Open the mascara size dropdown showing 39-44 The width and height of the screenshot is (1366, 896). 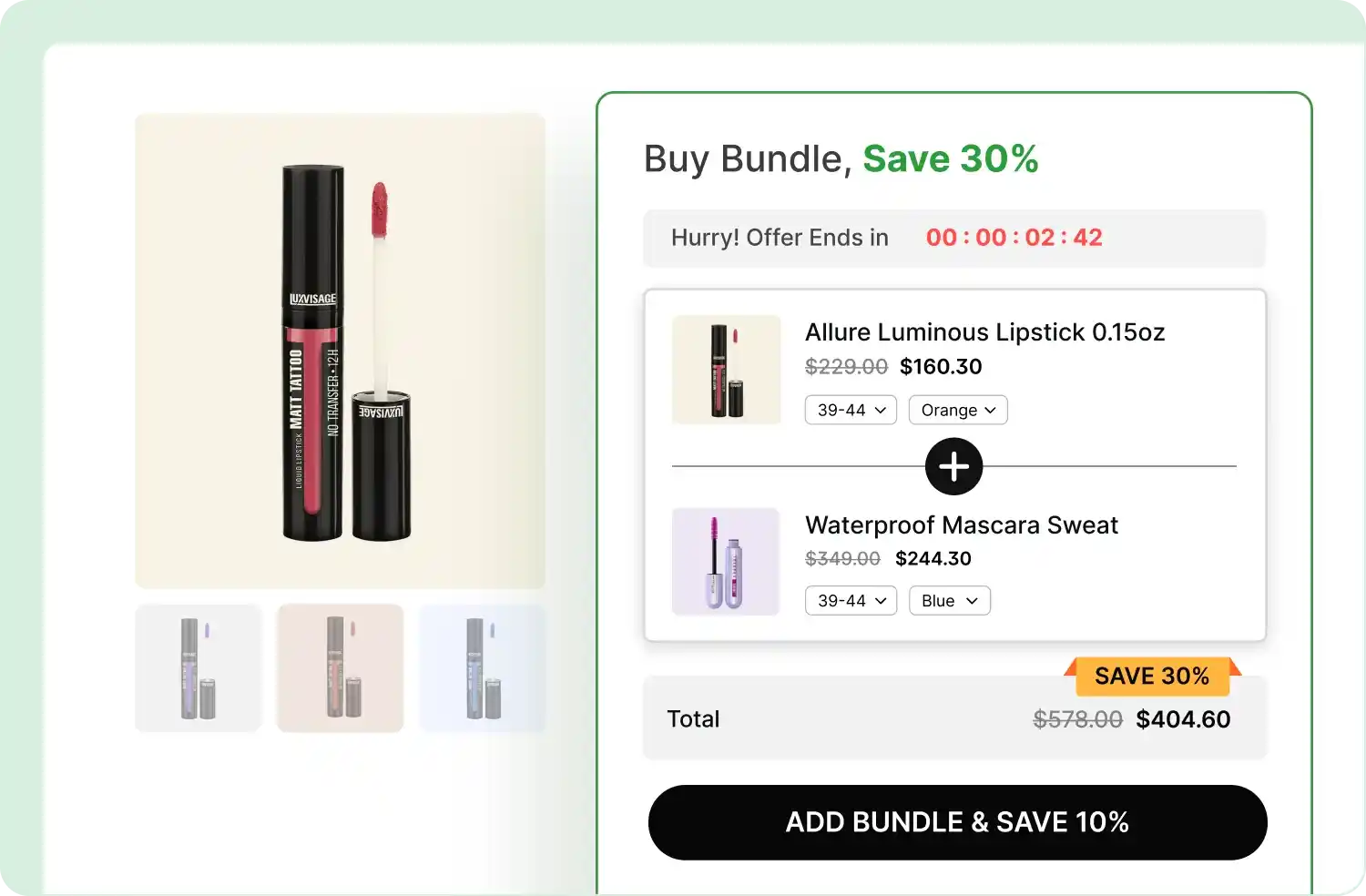(x=850, y=600)
